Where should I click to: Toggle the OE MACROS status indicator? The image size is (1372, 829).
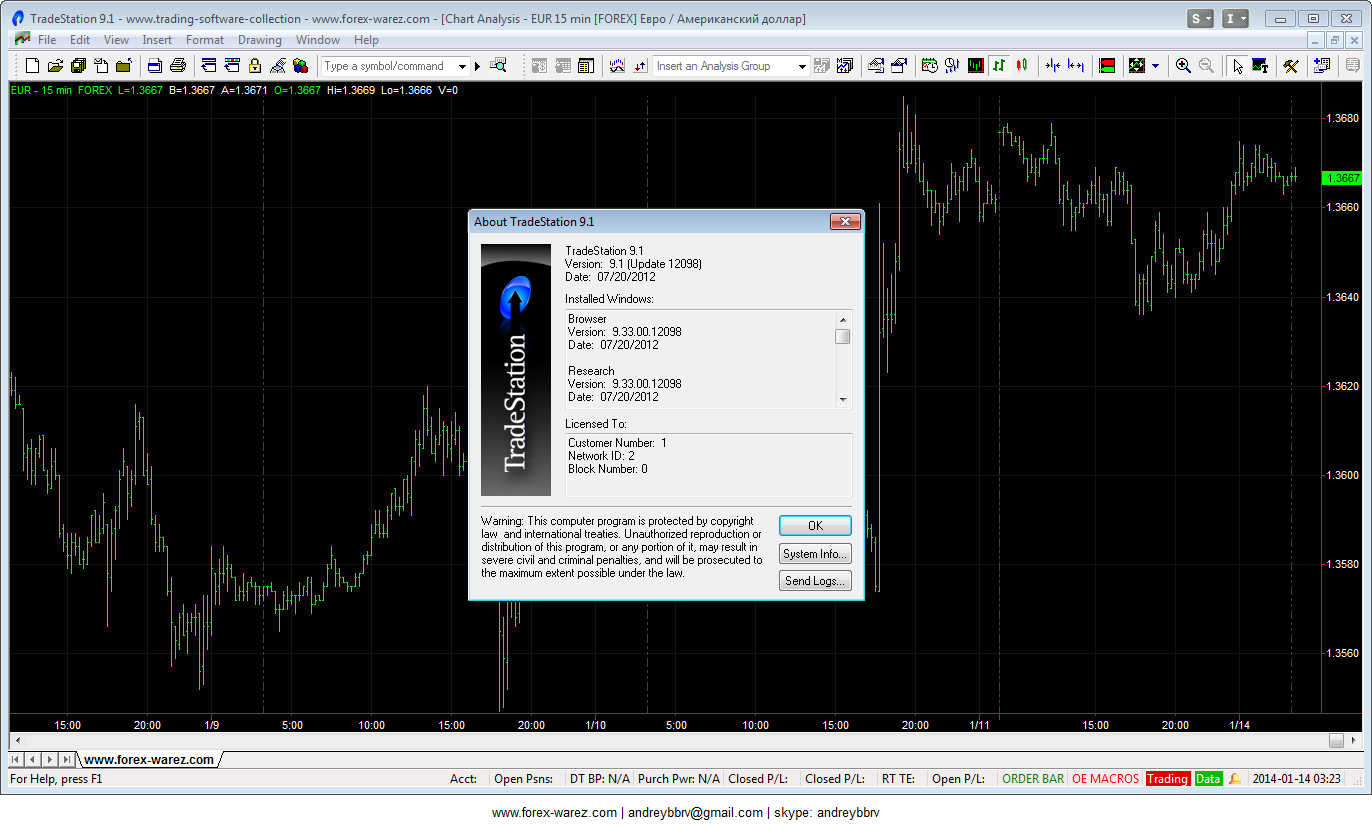(x=1104, y=779)
